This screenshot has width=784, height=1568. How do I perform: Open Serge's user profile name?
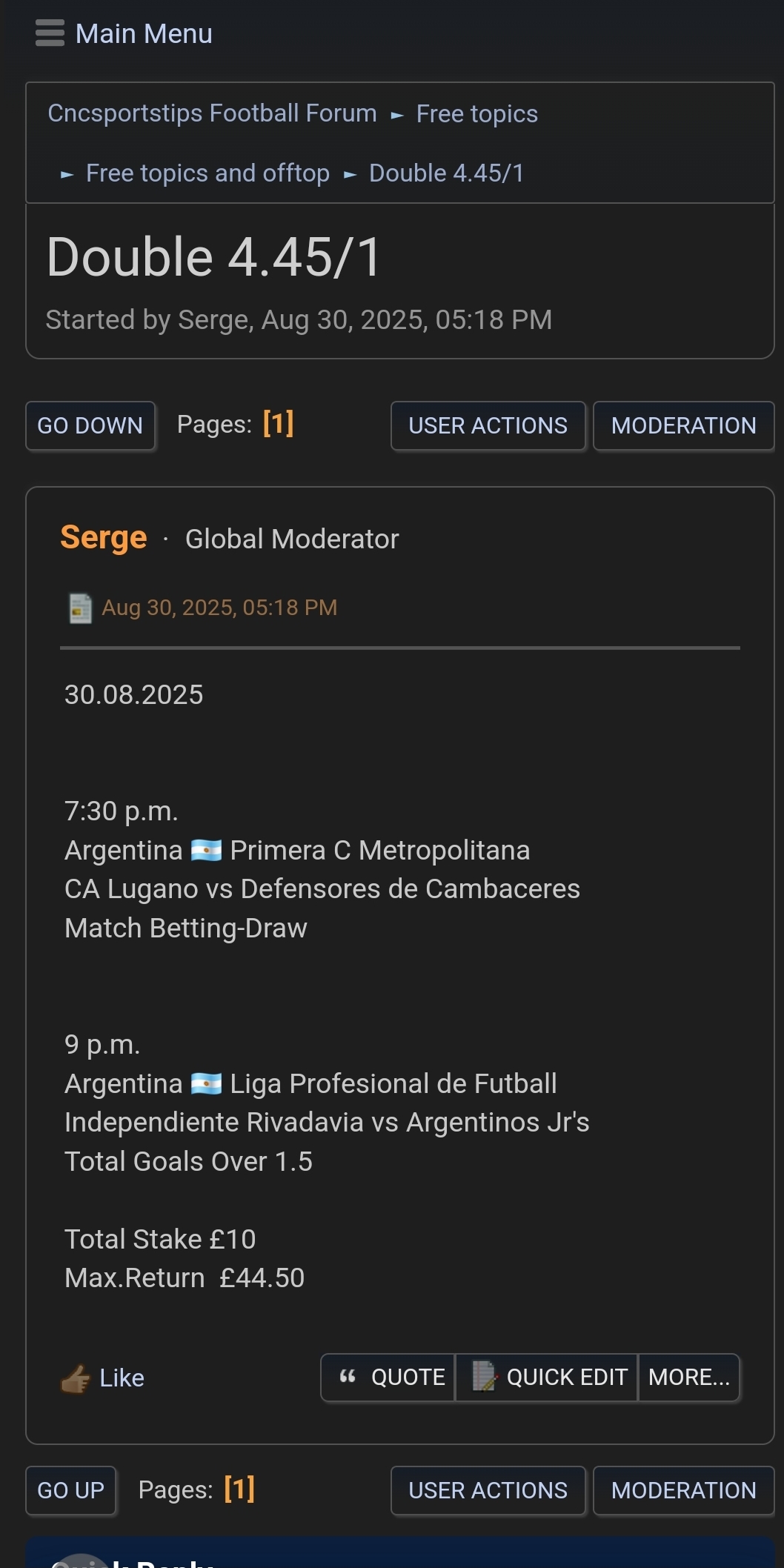pos(104,538)
